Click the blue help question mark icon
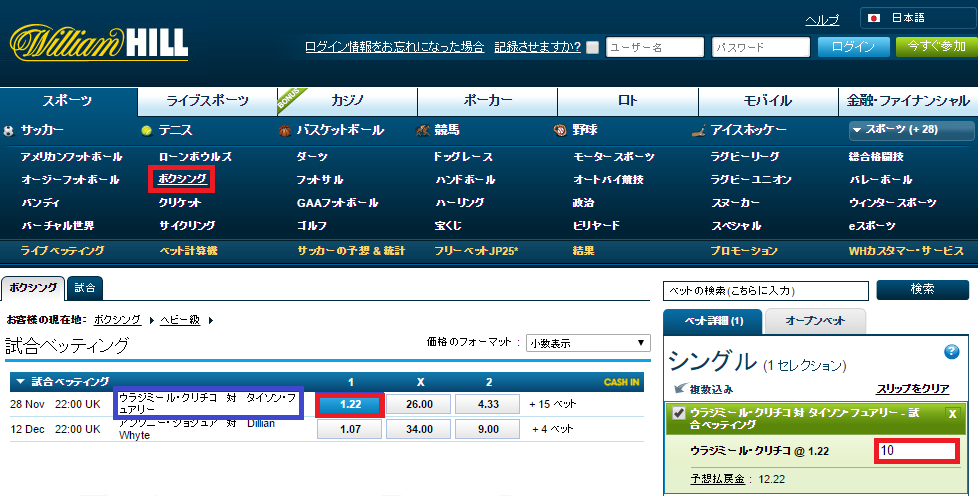Screen dimensions: 978x496 click(951, 352)
